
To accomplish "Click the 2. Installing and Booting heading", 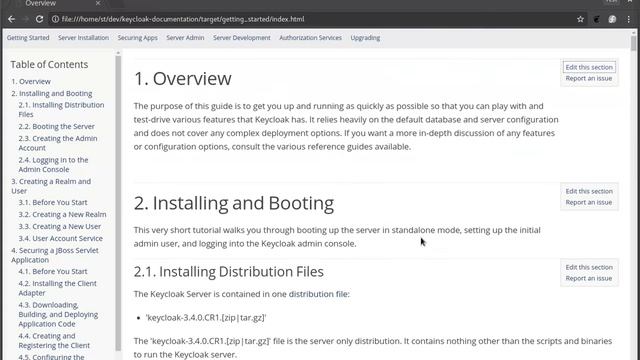I will click(x=234, y=203).
